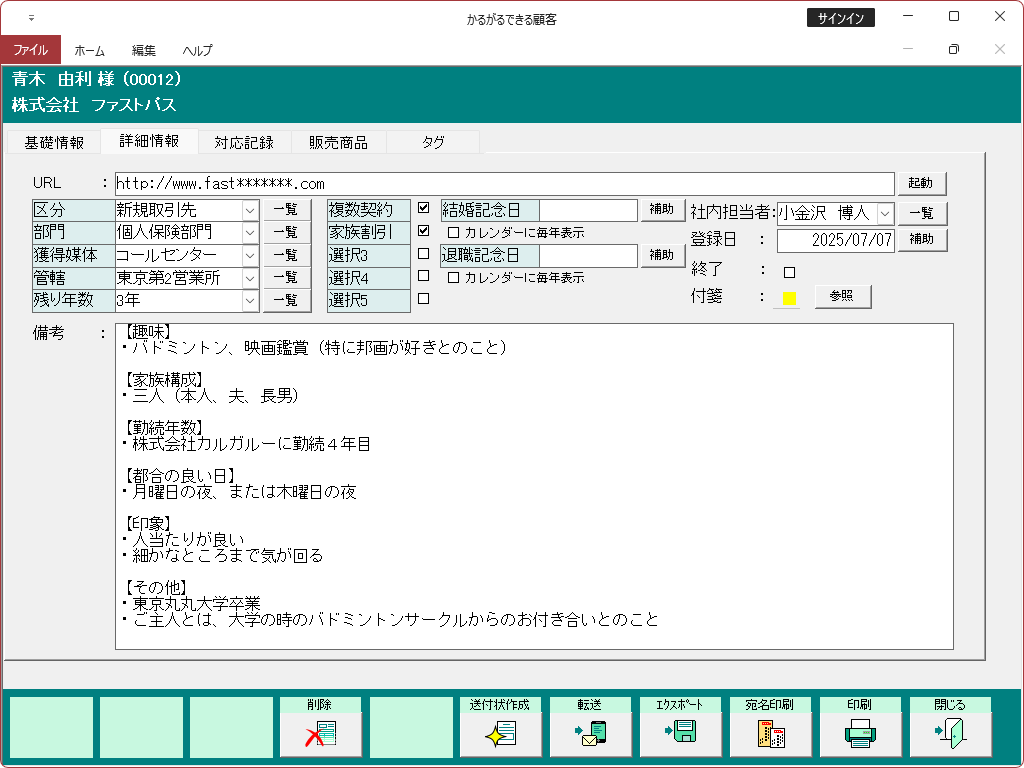This screenshot has width=1024, height=768.
Task: Open 宛名印刷 address print icon
Action: click(x=770, y=734)
